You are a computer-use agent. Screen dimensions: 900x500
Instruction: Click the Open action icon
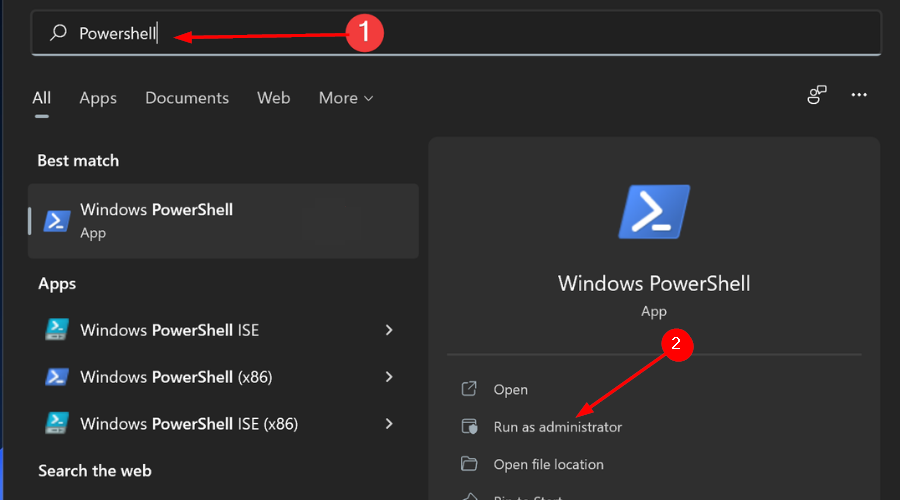[469, 389]
